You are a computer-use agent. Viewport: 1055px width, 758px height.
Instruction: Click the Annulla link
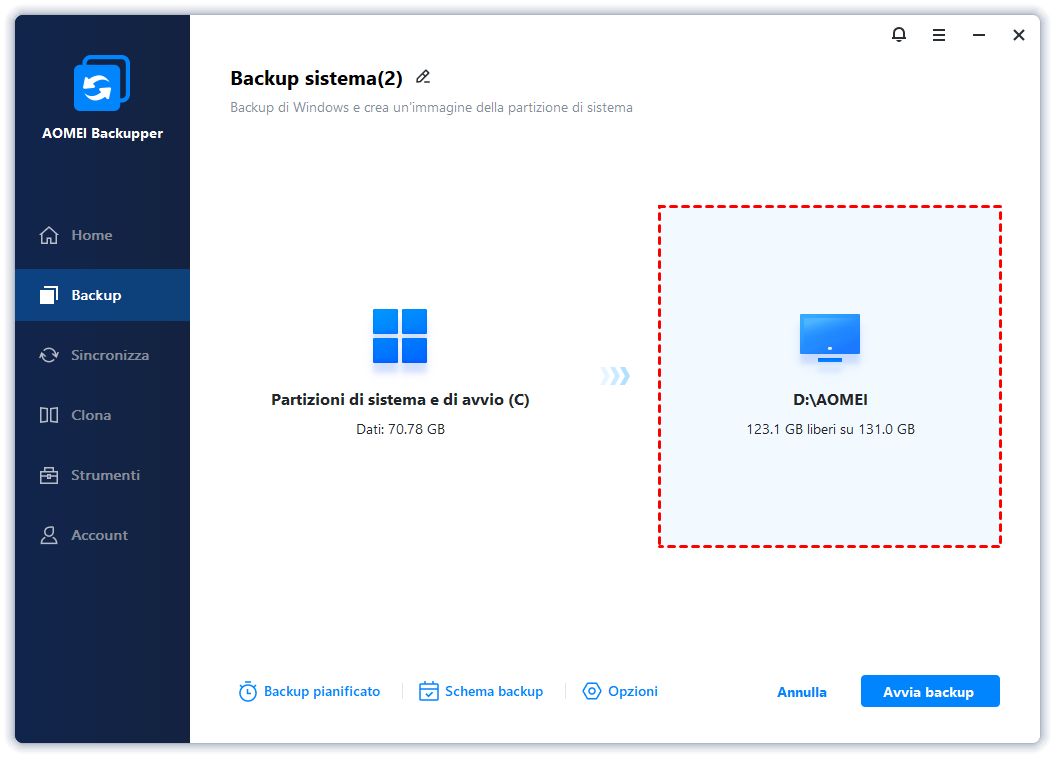pyautogui.click(x=802, y=692)
